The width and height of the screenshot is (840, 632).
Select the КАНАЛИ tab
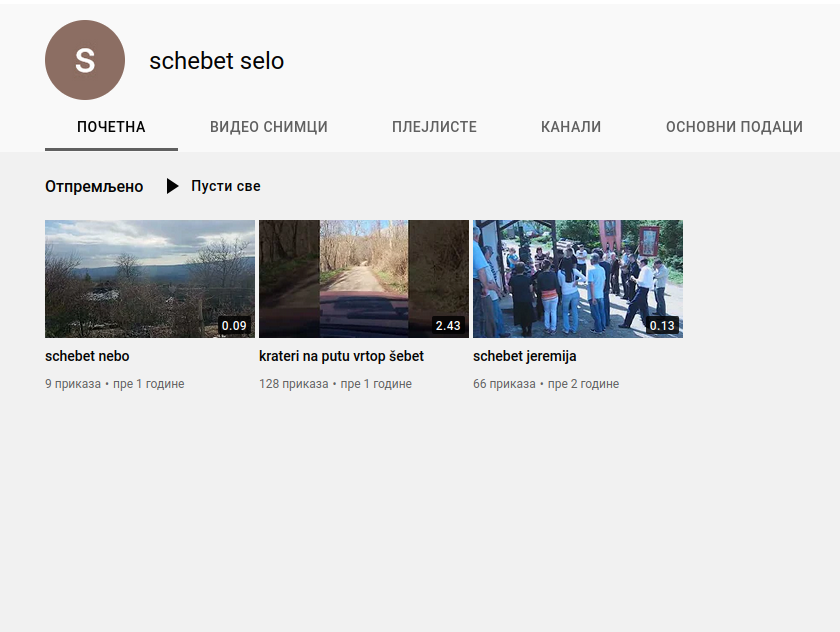(x=571, y=127)
